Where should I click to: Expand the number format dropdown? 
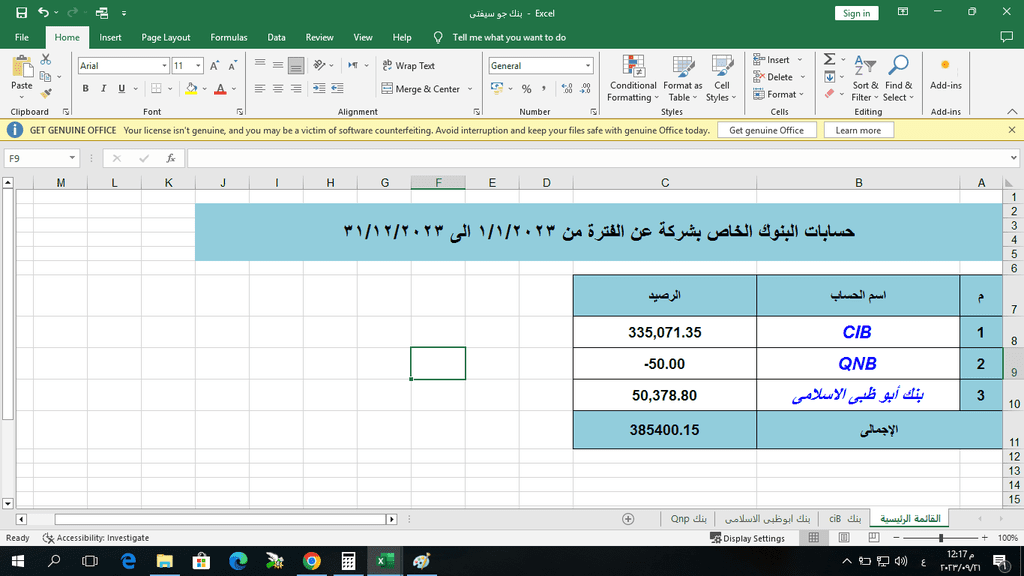(x=588, y=65)
